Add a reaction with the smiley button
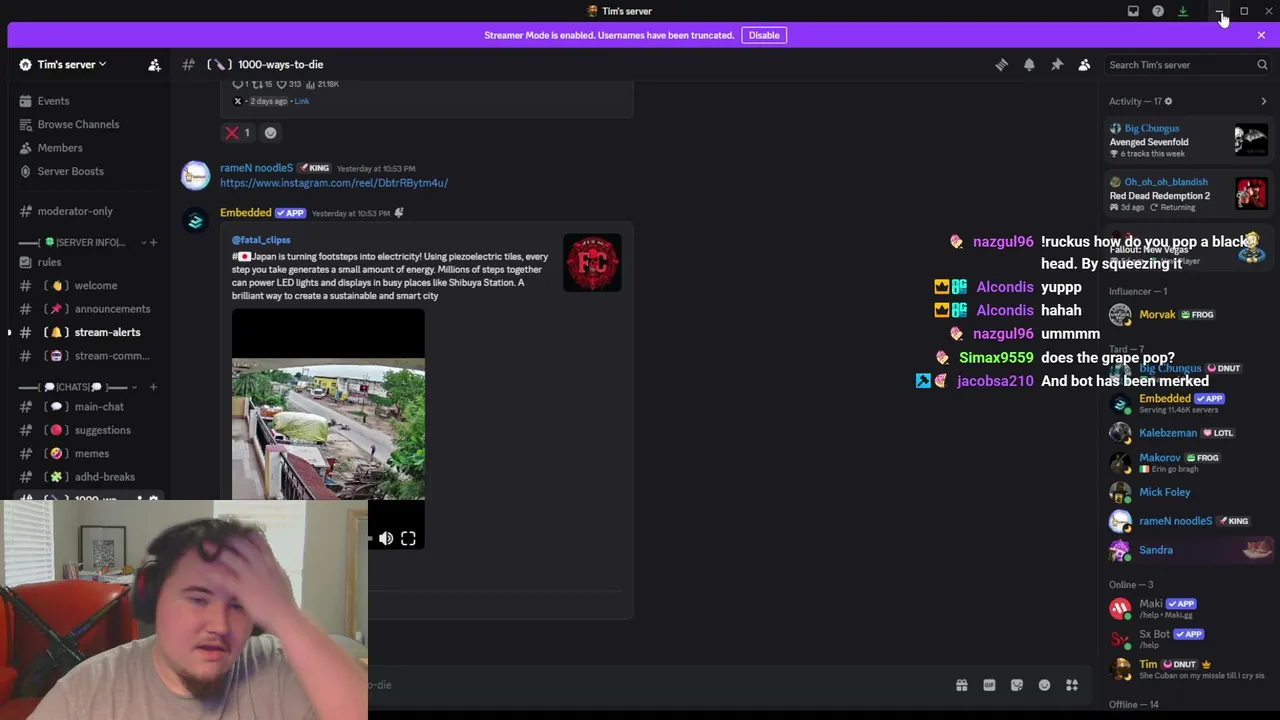 pyautogui.click(x=270, y=132)
